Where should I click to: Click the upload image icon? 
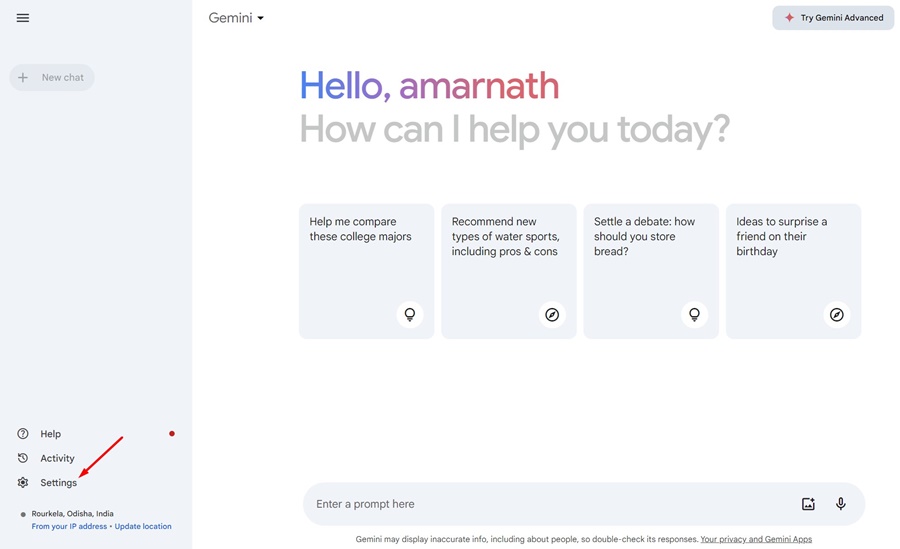[x=808, y=504]
